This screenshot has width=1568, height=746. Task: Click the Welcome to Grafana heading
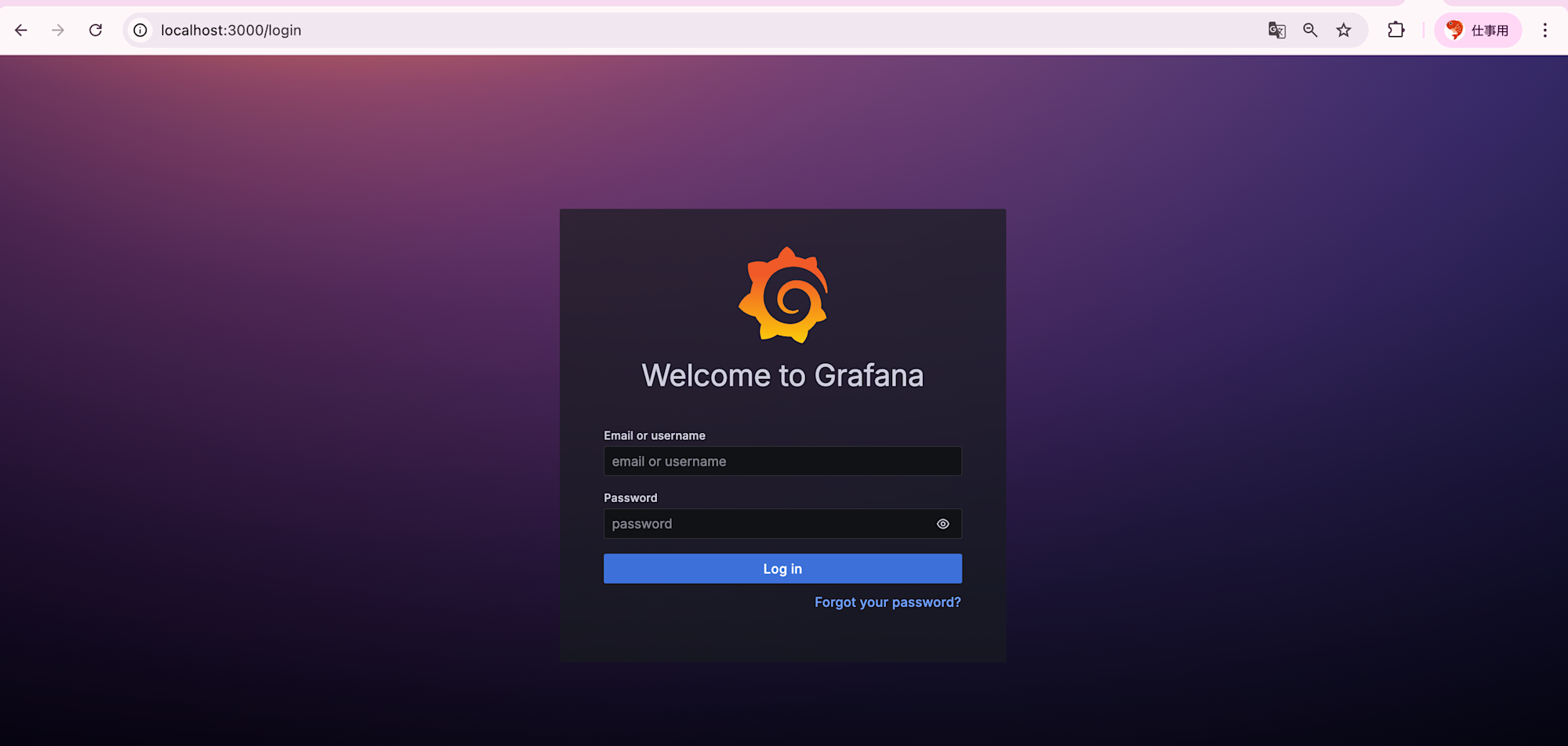tap(782, 376)
